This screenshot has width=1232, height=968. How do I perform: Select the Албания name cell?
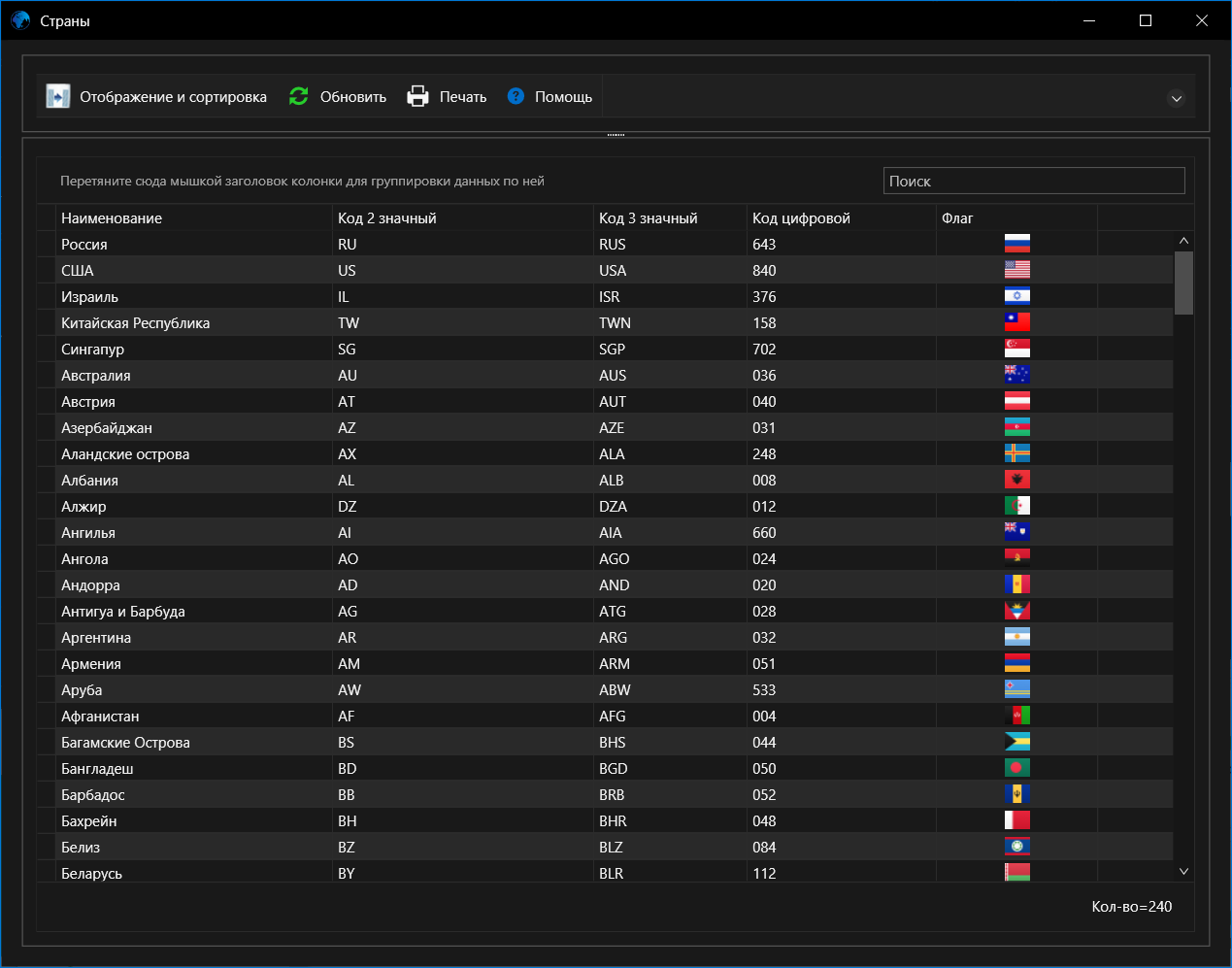coord(195,480)
